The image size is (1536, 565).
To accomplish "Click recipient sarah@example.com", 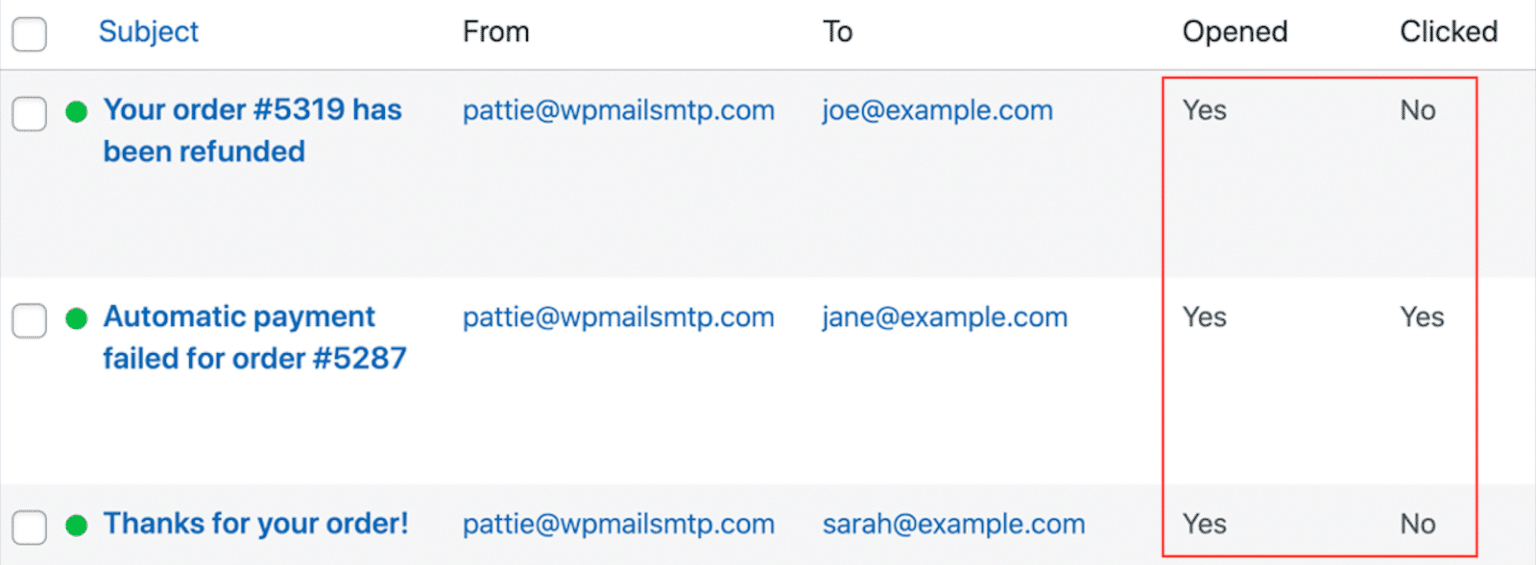I will [953, 524].
